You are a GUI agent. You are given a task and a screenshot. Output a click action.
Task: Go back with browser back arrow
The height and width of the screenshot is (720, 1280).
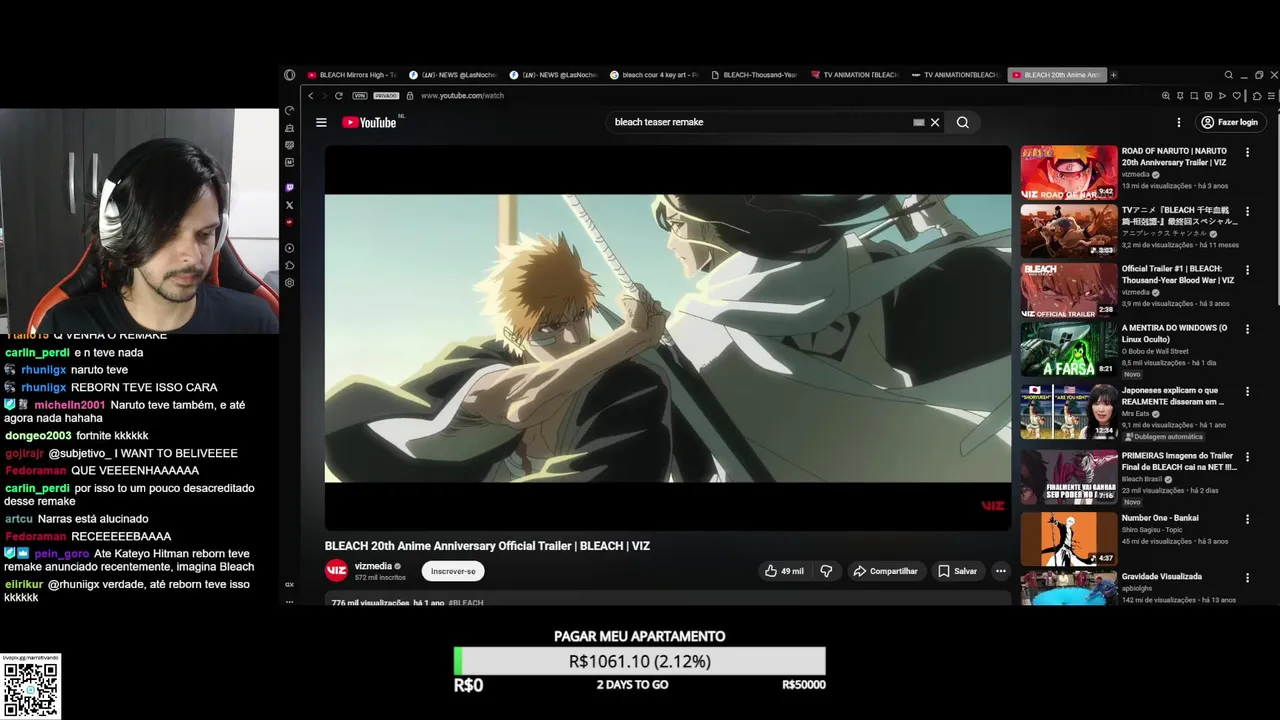coord(311,96)
